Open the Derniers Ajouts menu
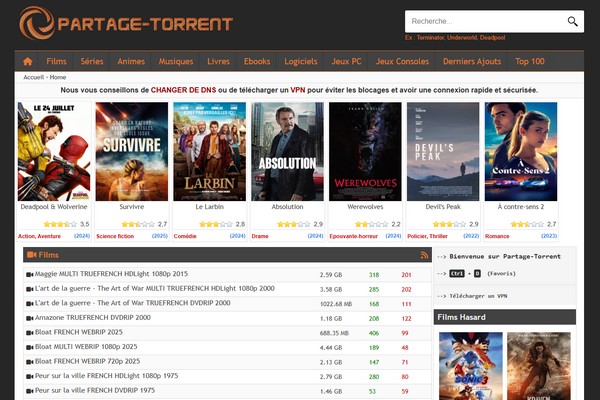The image size is (600, 400). [x=472, y=61]
